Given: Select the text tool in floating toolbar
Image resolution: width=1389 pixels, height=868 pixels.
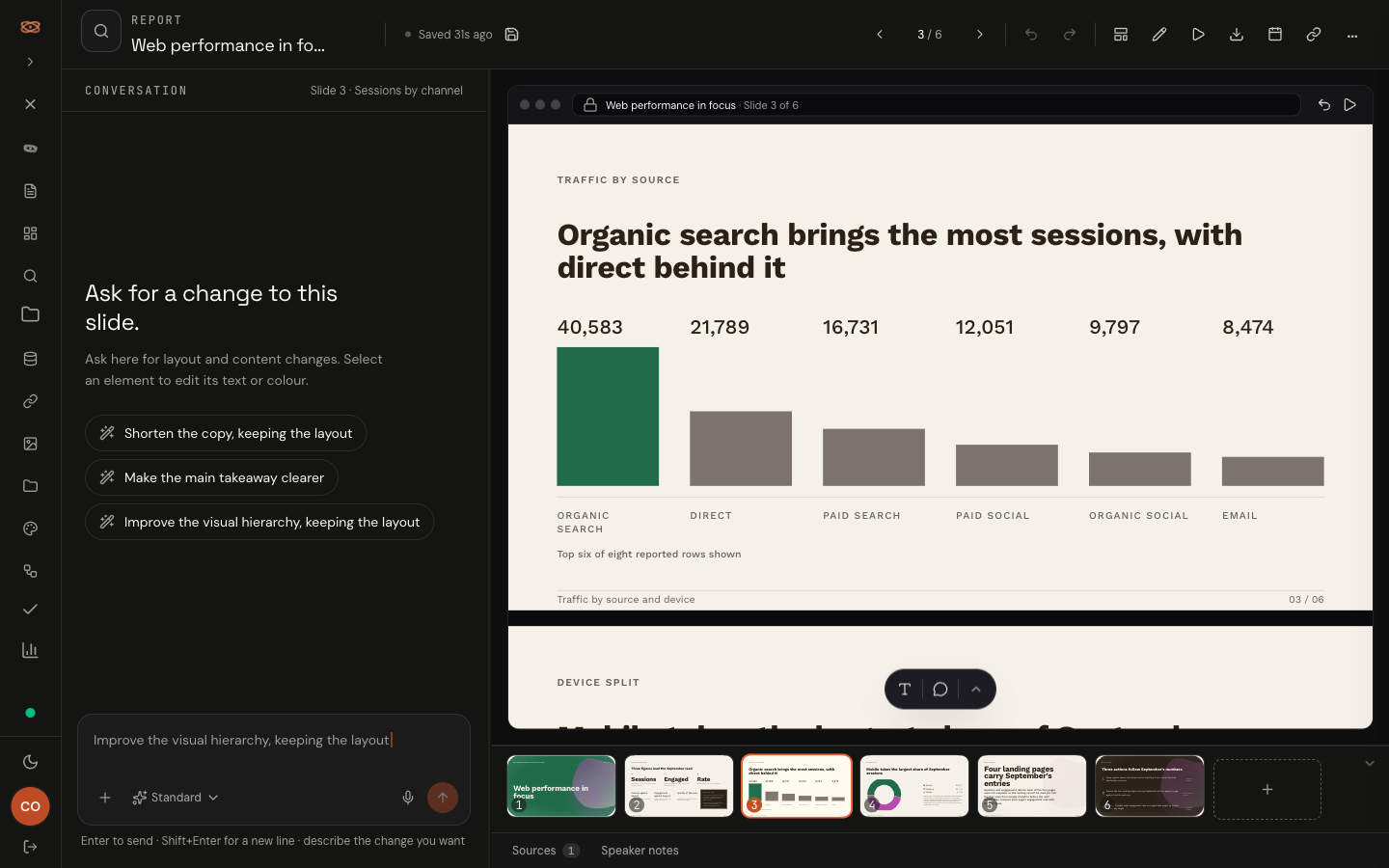Looking at the screenshot, I should click(x=905, y=690).
